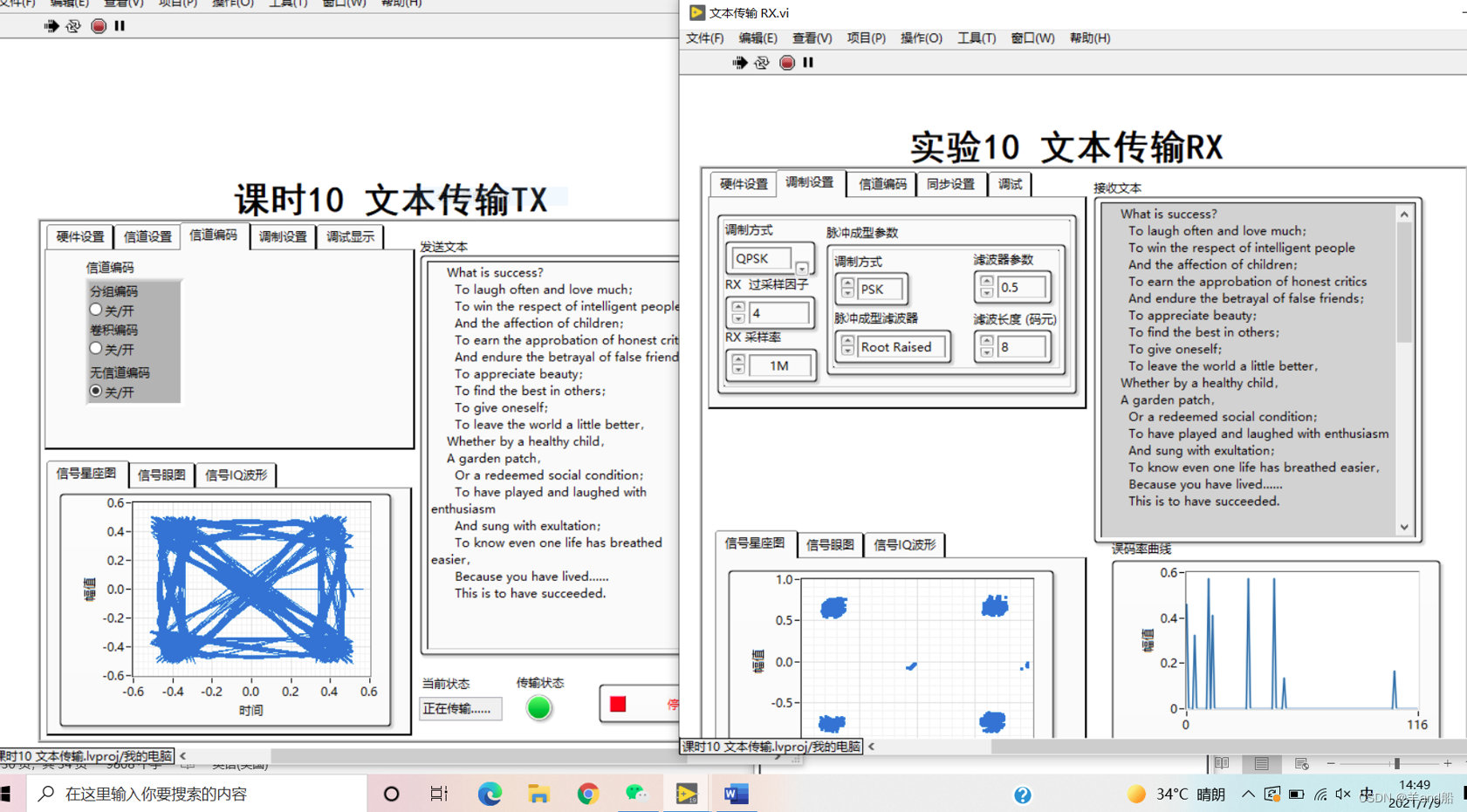
Task: Click the battery tray icon
Action: pos(1297,794)
